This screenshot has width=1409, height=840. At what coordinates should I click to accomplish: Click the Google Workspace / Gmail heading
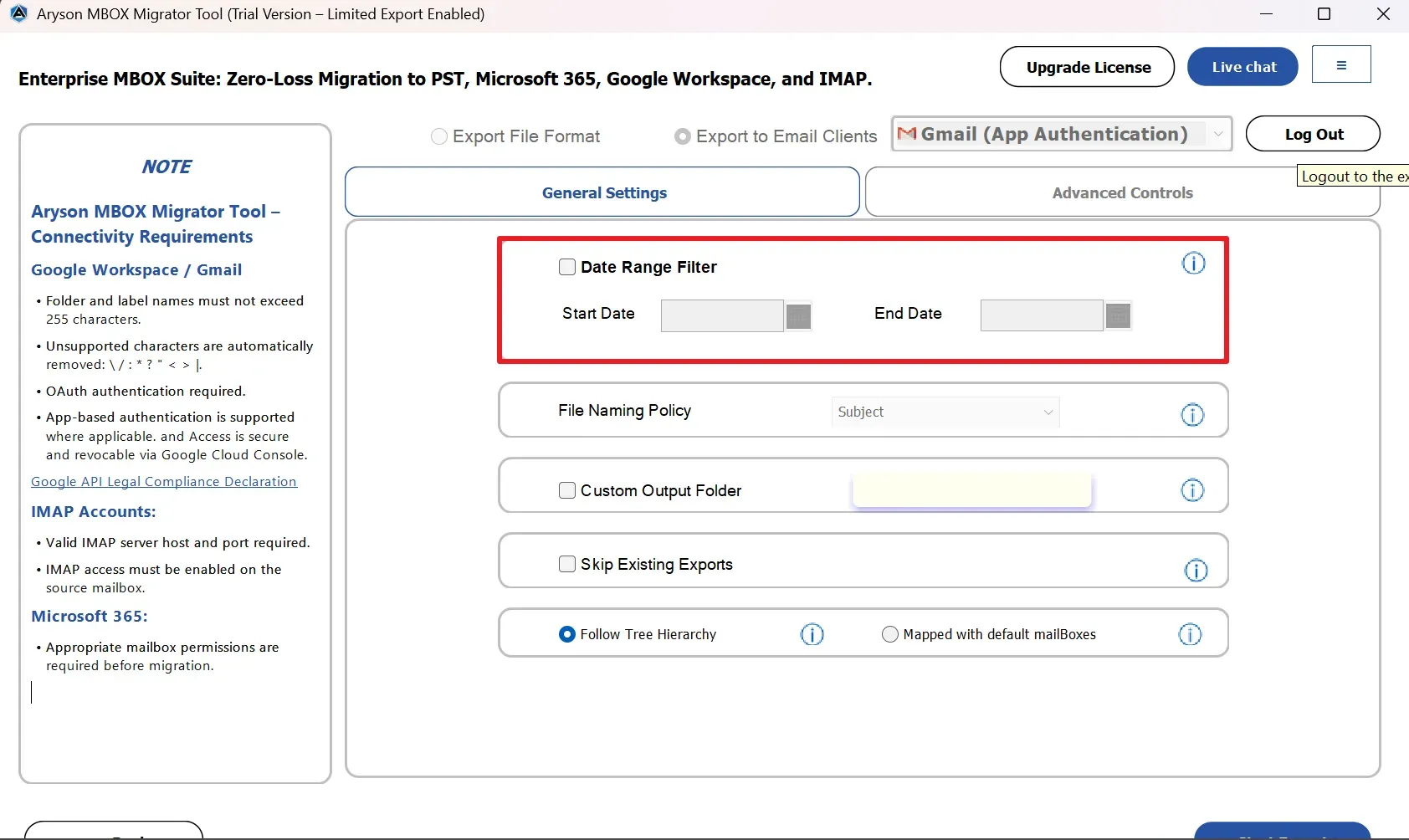136,270
